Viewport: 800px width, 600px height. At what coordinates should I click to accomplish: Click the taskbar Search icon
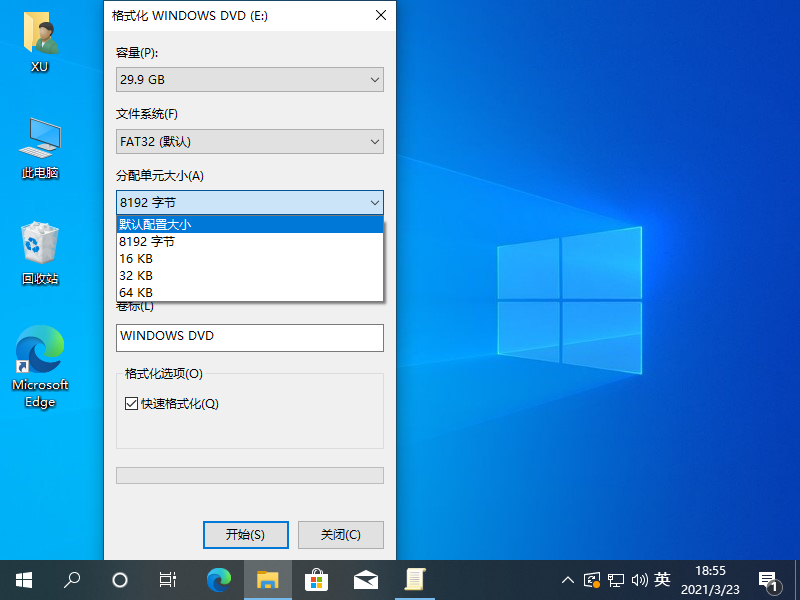tap(72, 579)
